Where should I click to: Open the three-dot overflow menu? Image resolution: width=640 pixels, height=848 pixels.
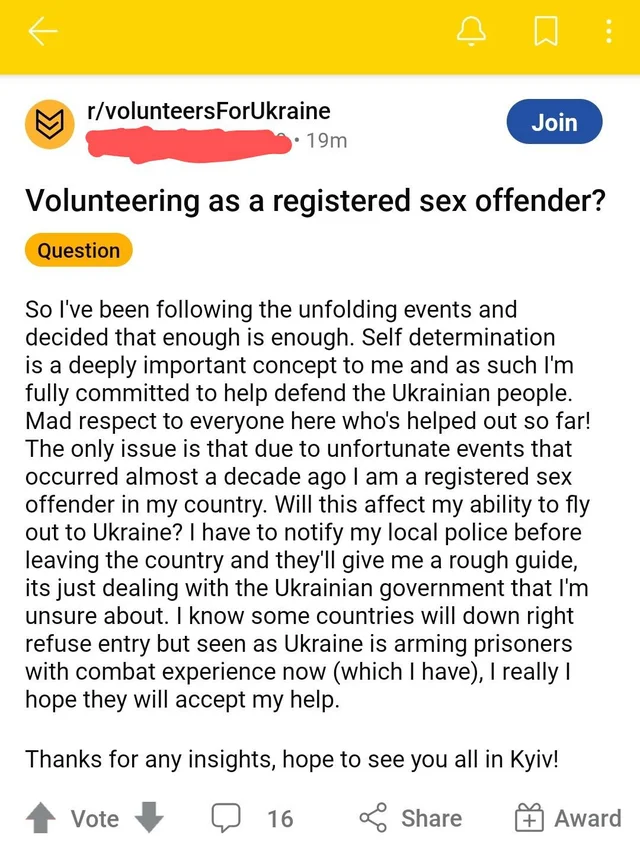(609, 34)
